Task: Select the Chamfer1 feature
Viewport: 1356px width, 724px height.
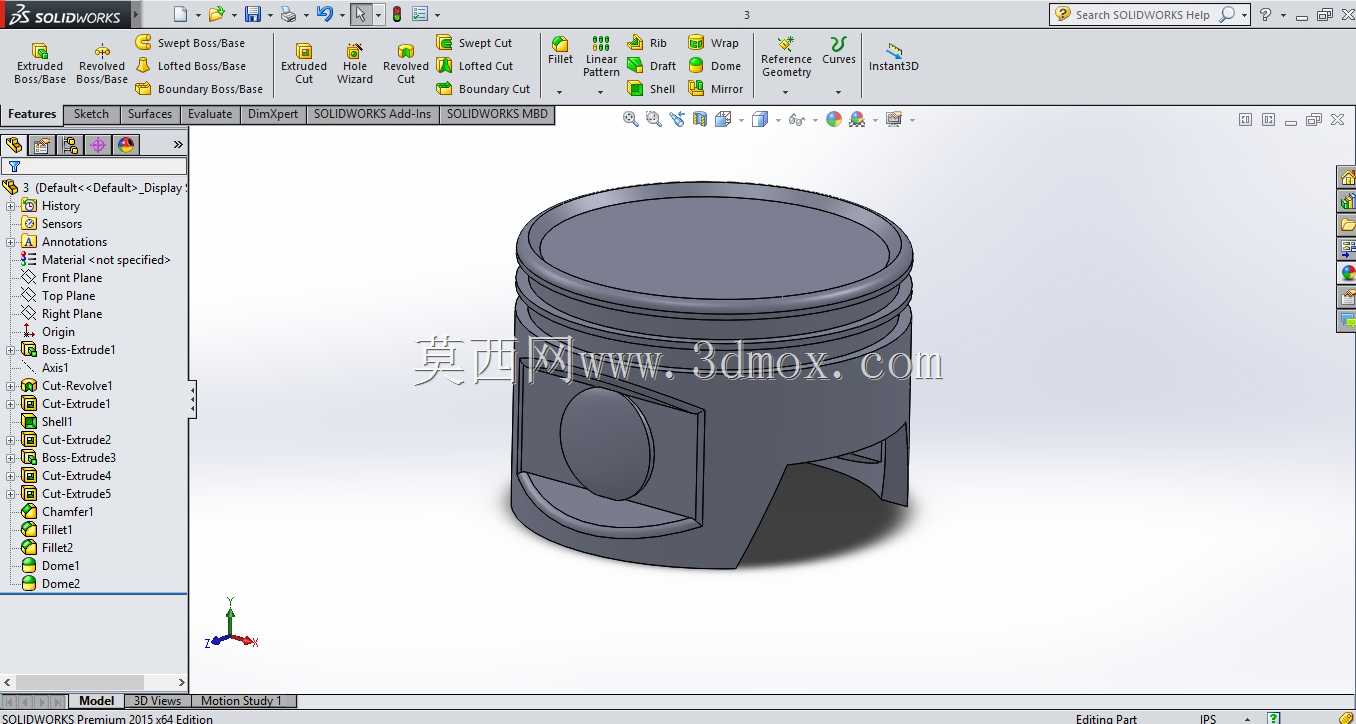Action: point(68,512)
